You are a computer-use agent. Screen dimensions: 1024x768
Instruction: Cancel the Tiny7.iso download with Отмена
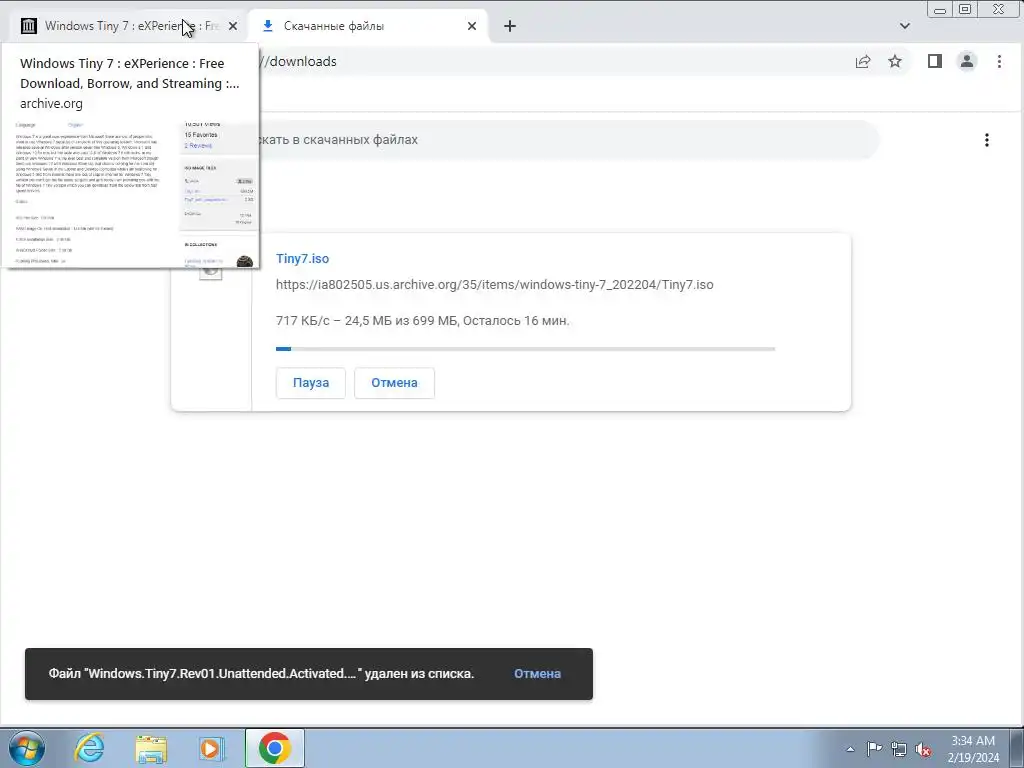[x=394, y=383]
